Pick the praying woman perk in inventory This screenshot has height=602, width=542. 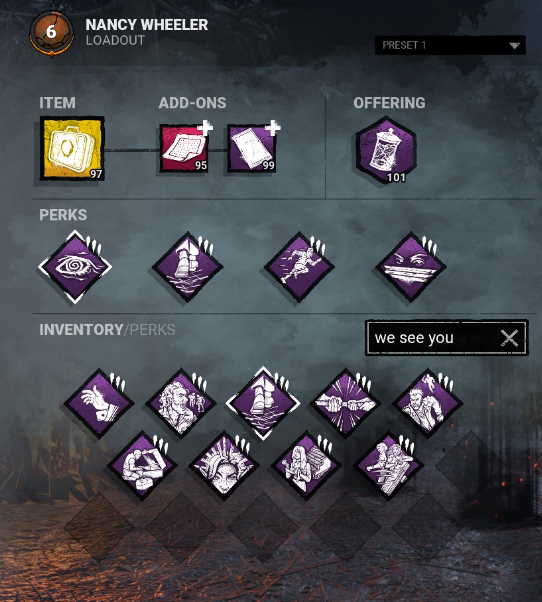pyautogui.click(x=306, y=465)
